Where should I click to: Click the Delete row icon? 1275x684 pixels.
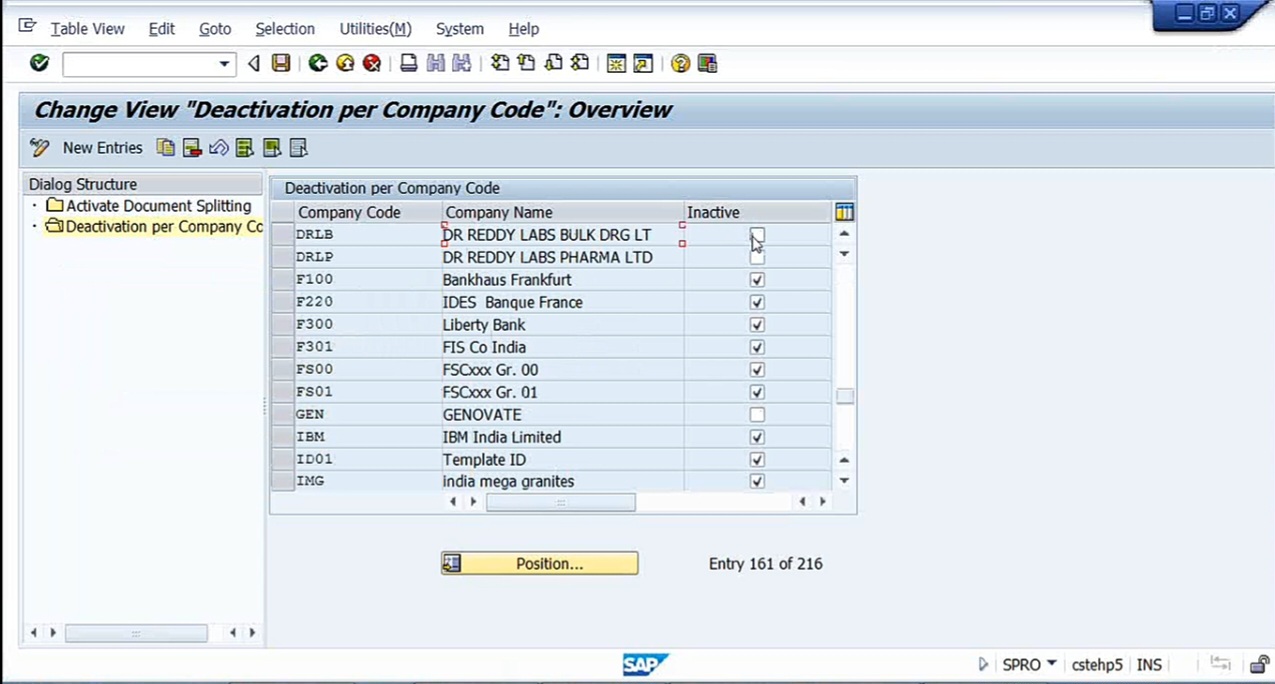pos(192,148)
